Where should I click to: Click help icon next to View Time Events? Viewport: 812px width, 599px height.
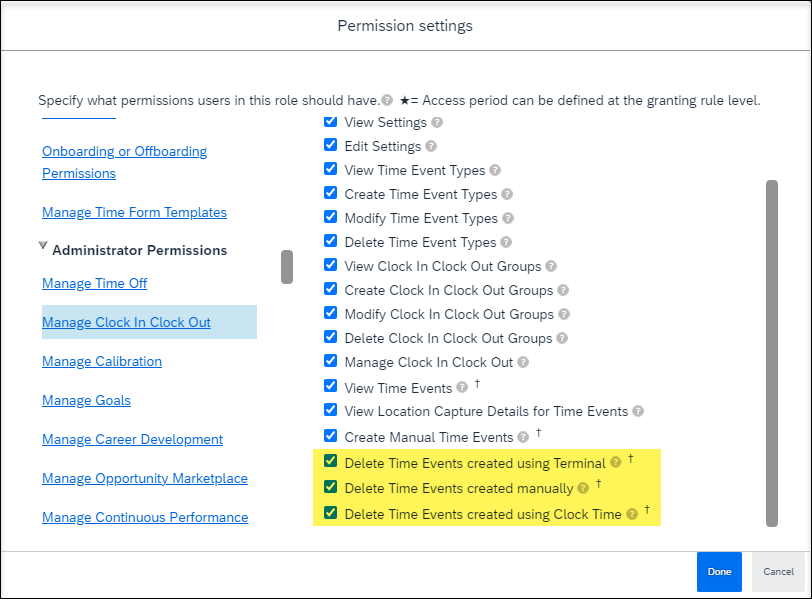point(462,387)
